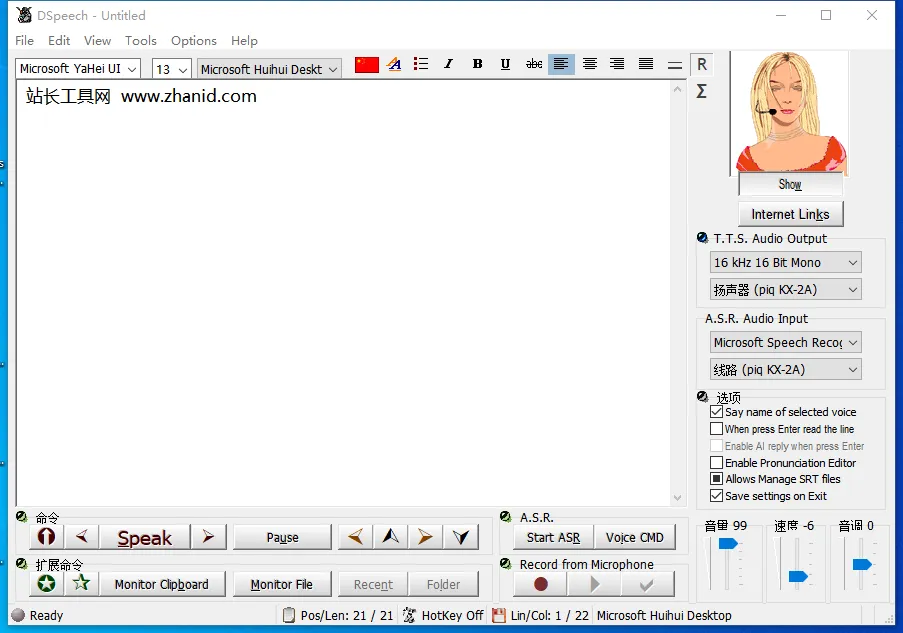Viewport: 903px width, 633px height.
Task: Click the Internet Links button
Action: pyautogui.click(x=790, y=214)
